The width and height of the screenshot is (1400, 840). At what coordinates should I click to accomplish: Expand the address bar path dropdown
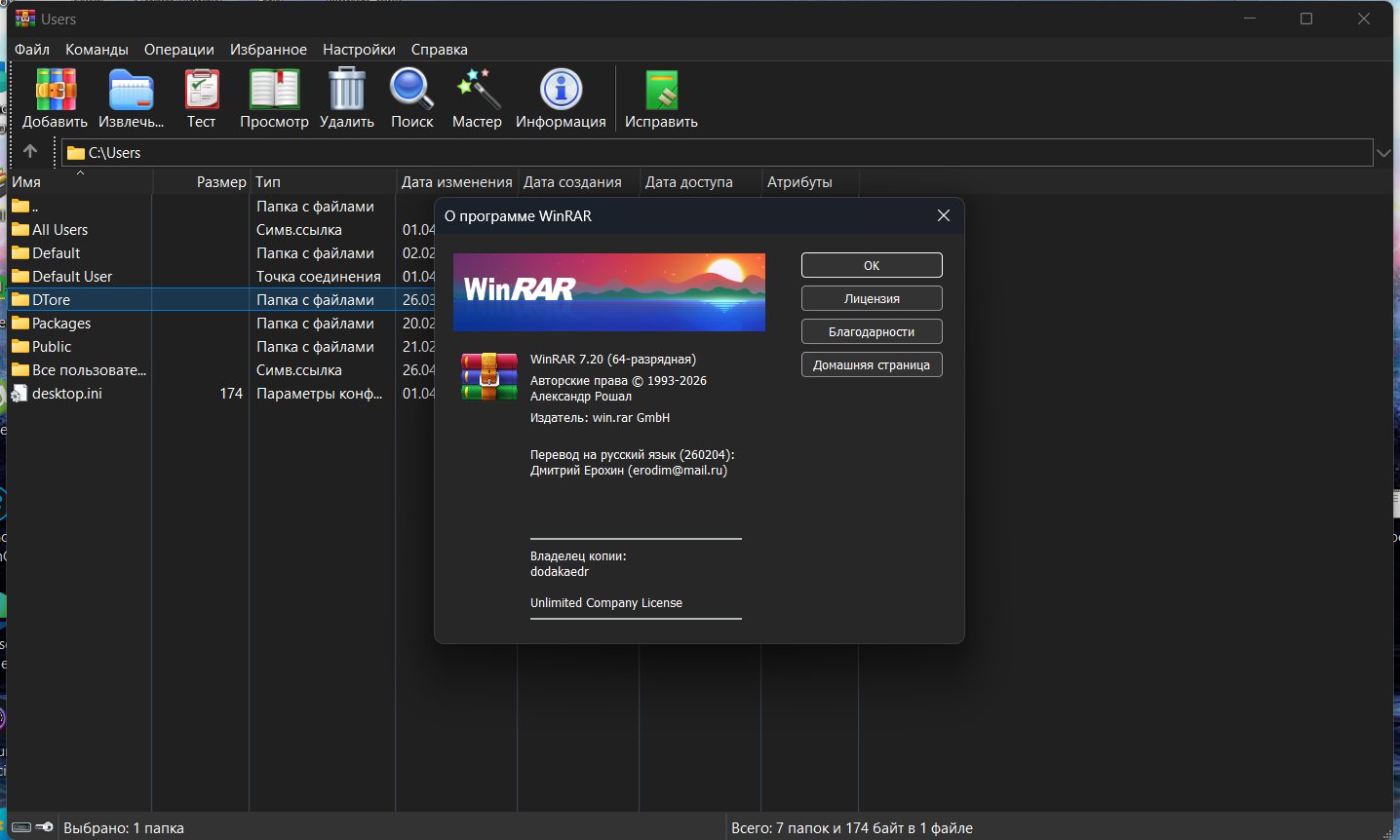click(1383, 153)
